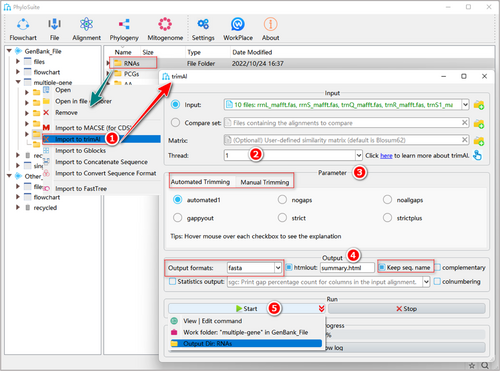500x371 pixels.
Task: Click View | Edit command icon
Action: pos(174,321)
